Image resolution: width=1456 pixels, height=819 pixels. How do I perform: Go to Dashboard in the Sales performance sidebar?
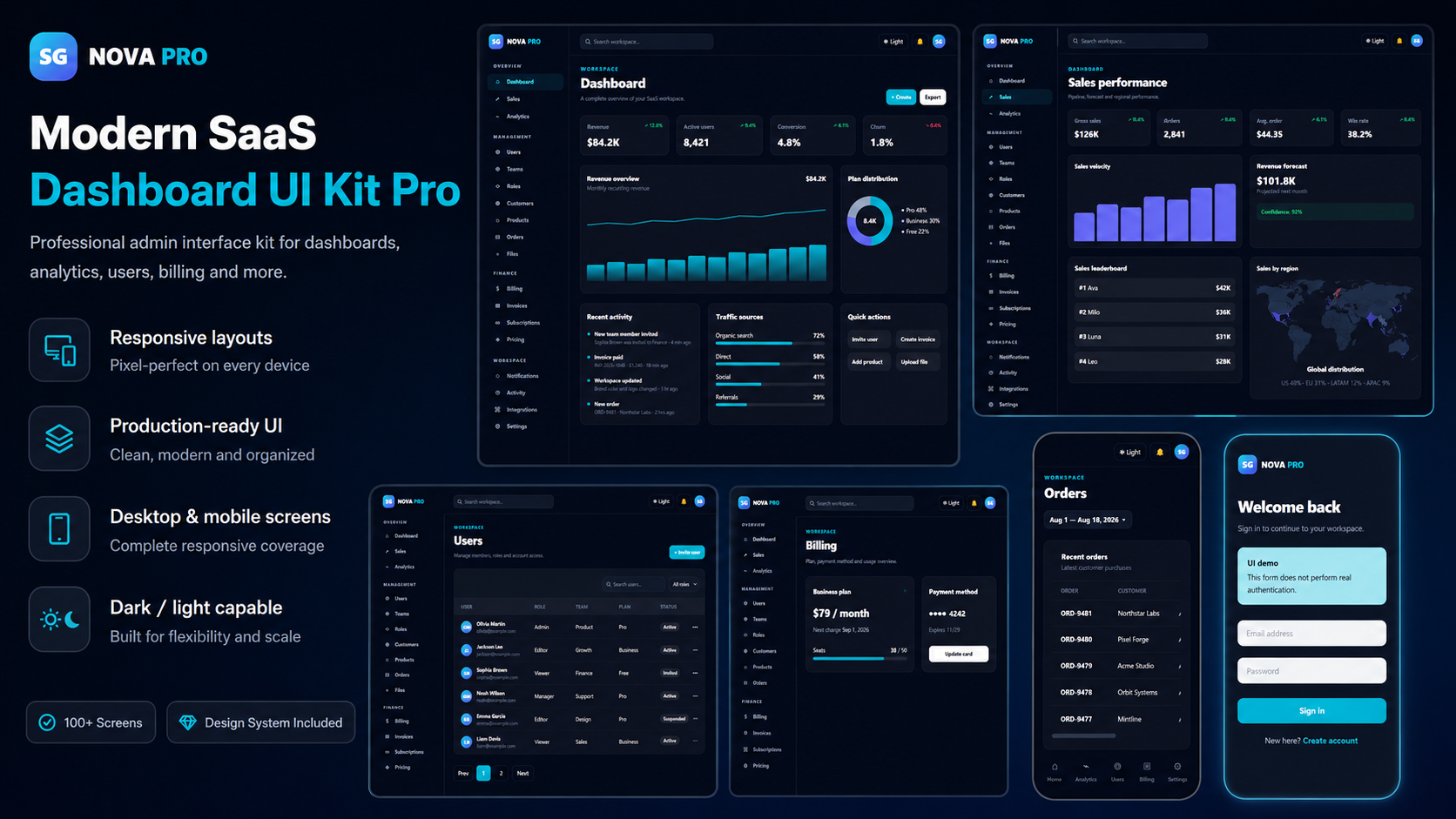[1017, 81]
